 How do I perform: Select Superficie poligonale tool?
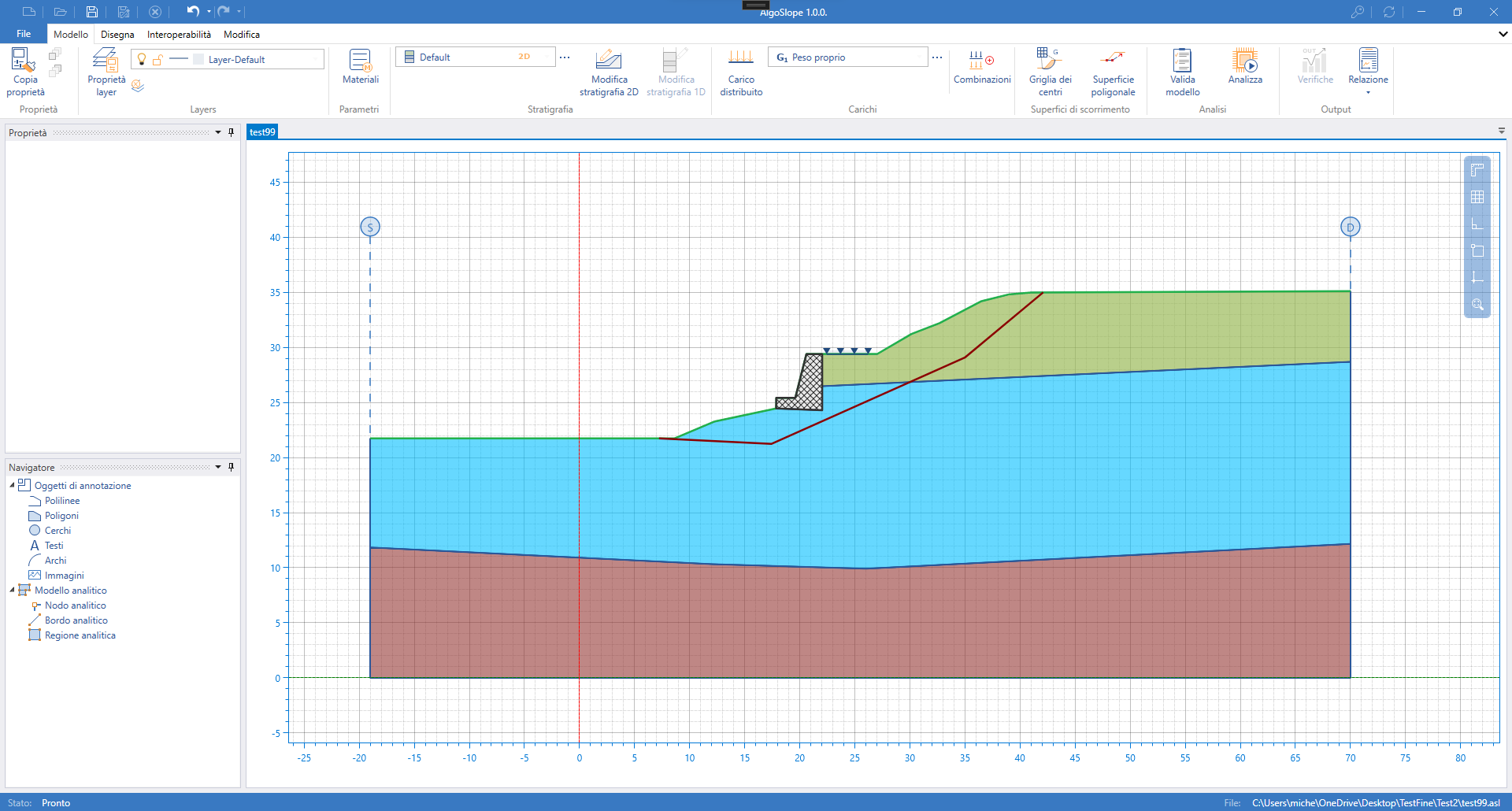pyautogui.click(x=1113, y=72)
